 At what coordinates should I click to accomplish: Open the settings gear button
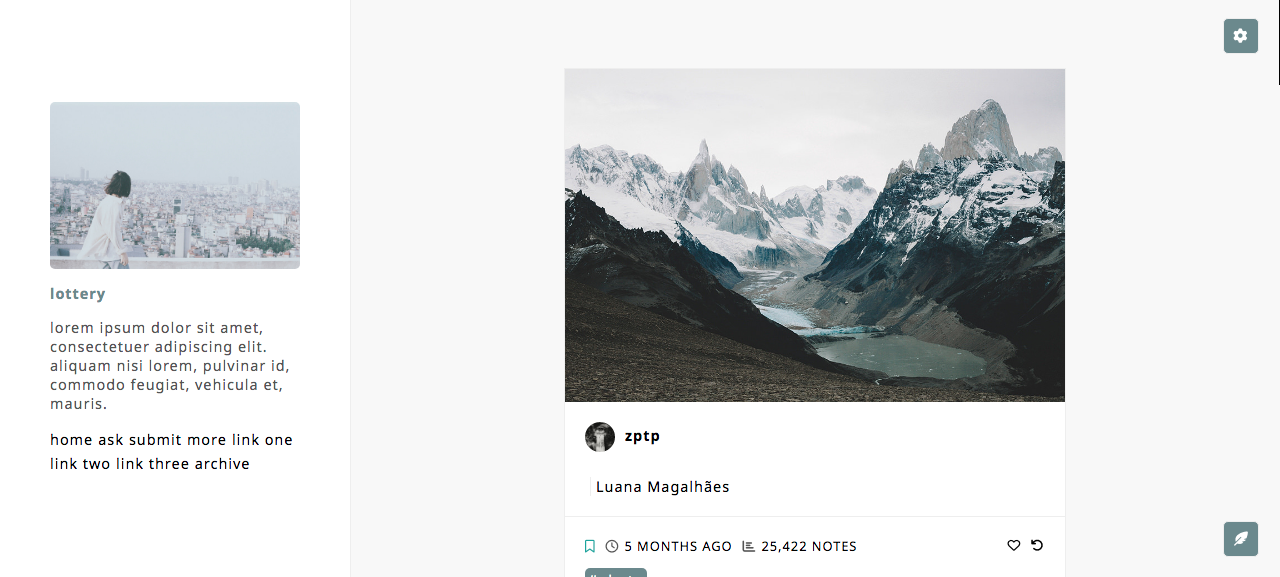(x=1240, y=36)
